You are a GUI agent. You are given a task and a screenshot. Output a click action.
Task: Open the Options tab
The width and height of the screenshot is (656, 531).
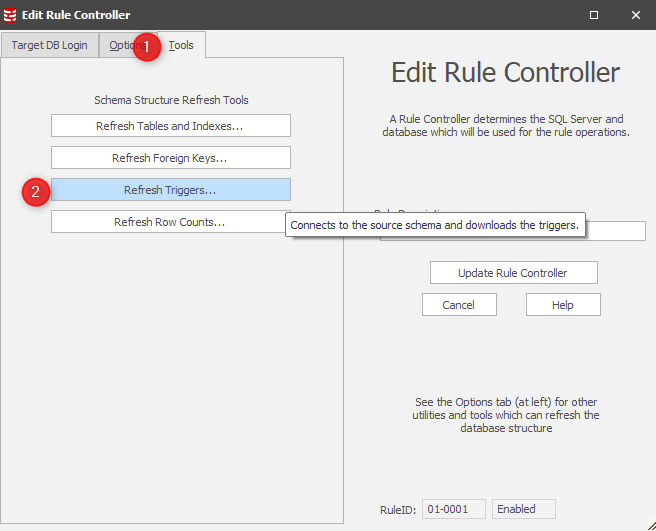[x=118, y=46]
